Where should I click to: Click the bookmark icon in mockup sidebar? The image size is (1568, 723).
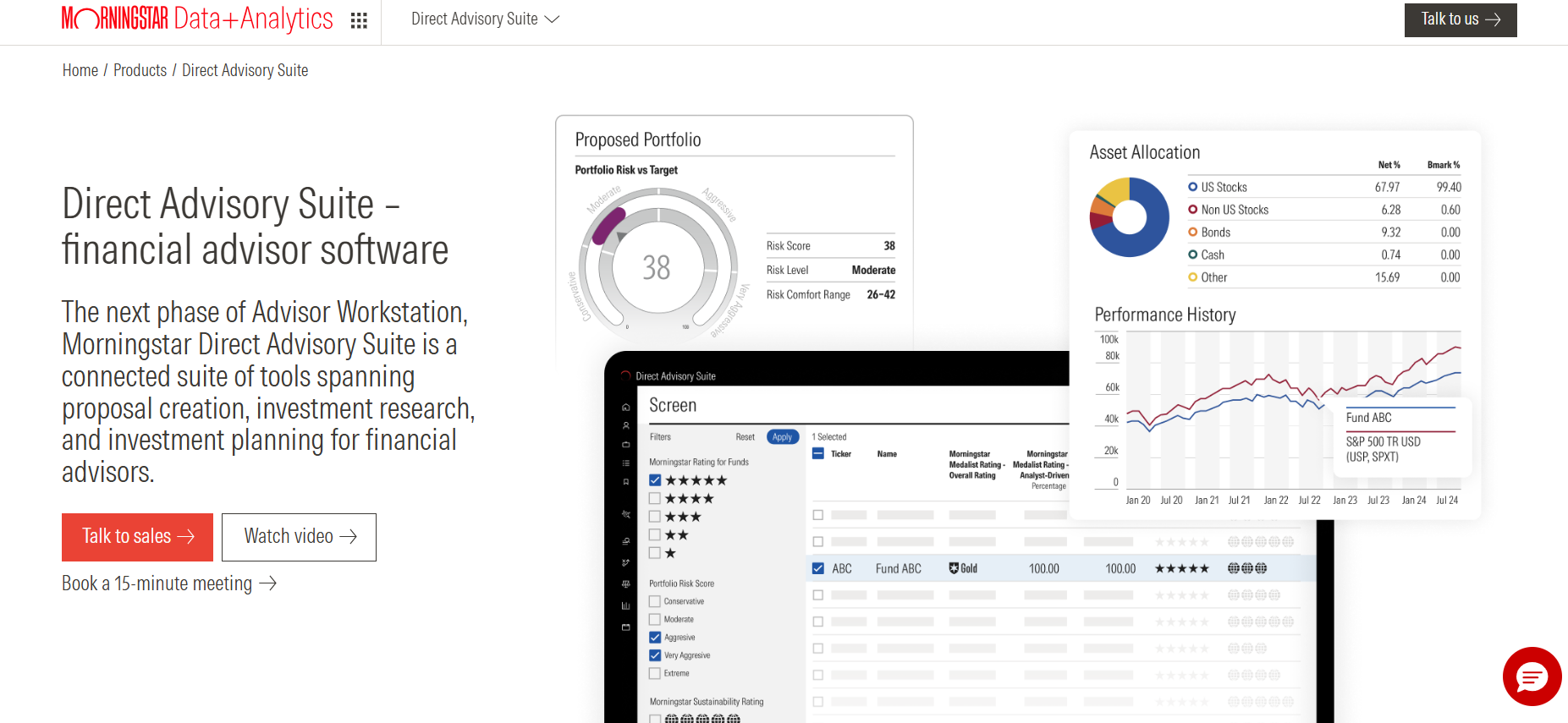pyautogui.click(x=626, y=482)
